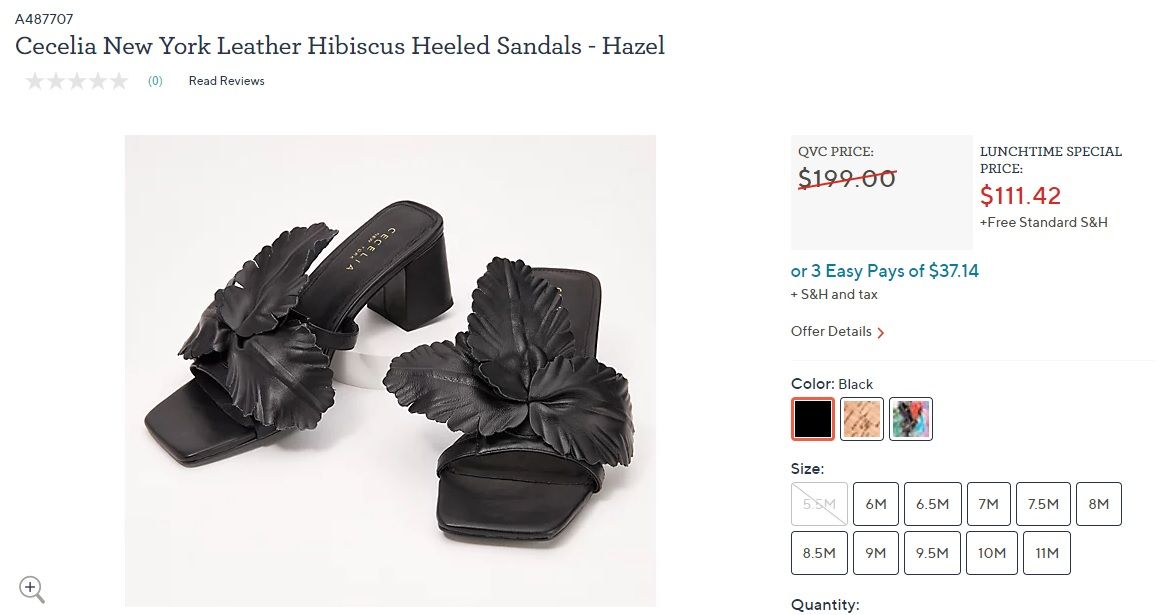Click the magnifier zoom icon below product image

tap(32, 590)
